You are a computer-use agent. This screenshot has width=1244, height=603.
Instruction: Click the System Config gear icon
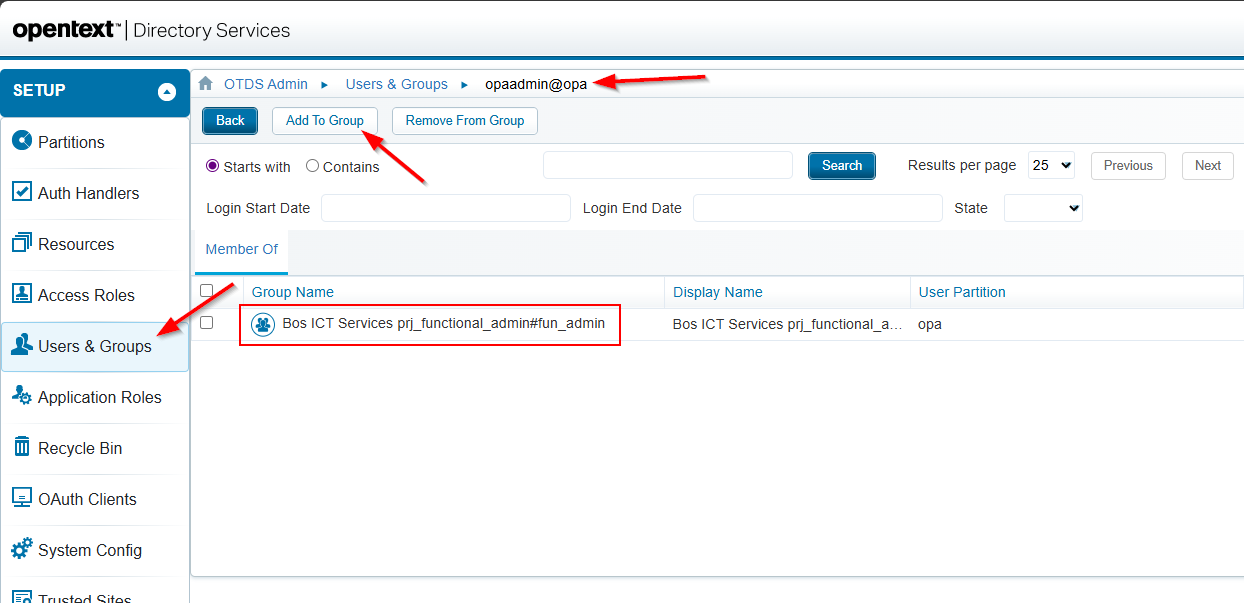(x=21, y=549)
